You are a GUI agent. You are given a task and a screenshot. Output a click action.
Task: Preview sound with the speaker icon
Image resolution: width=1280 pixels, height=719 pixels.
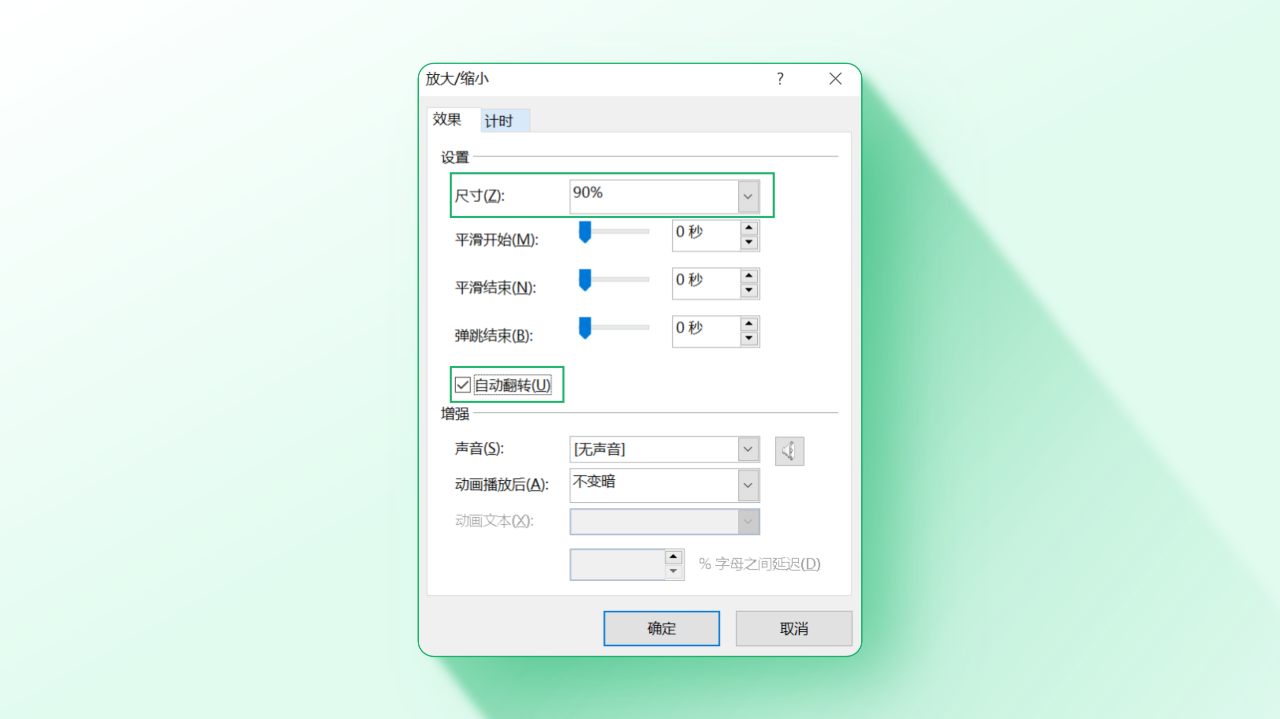coord(789,451)
